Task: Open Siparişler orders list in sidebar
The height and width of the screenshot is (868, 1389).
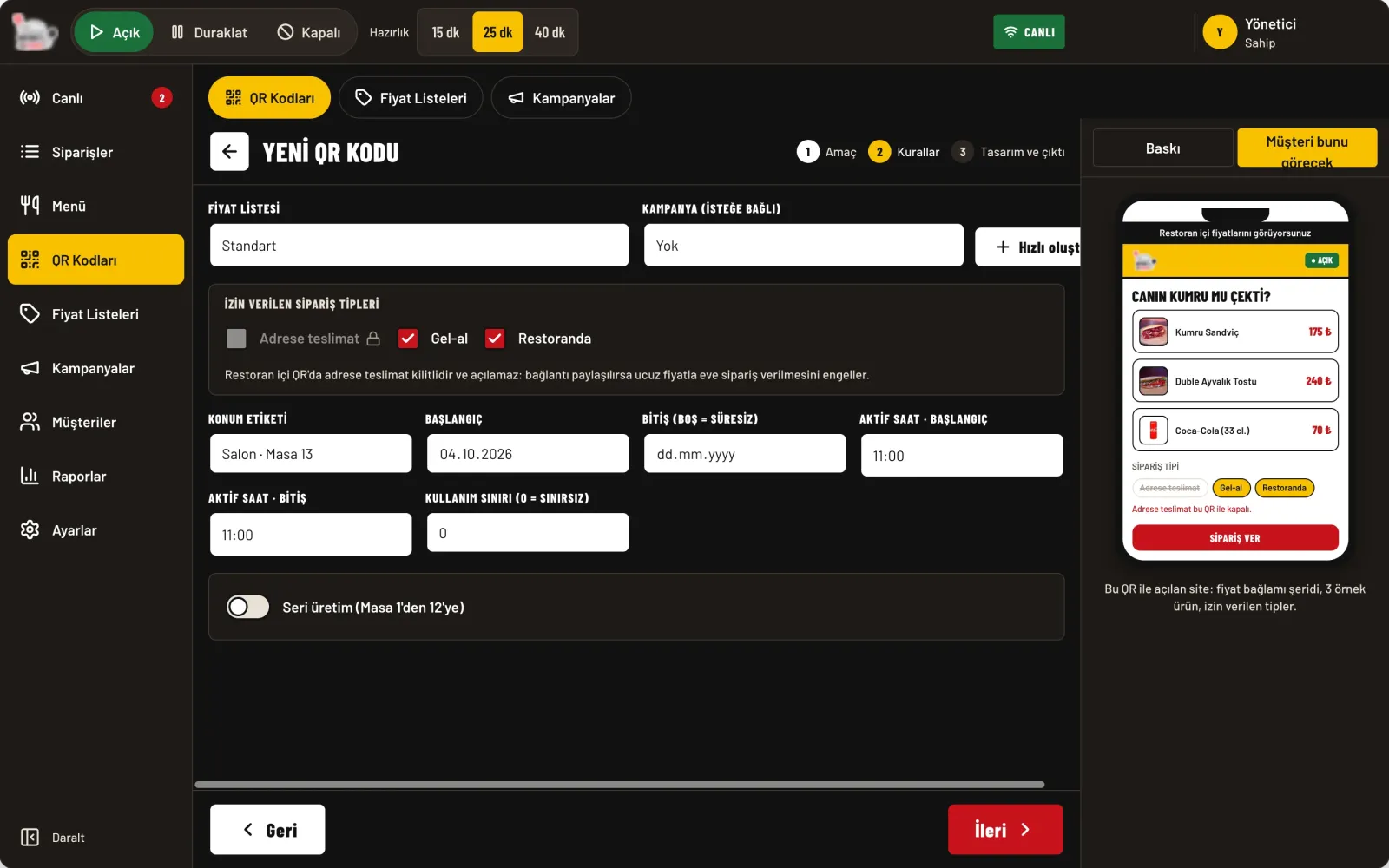Action: tap(95, 152)
